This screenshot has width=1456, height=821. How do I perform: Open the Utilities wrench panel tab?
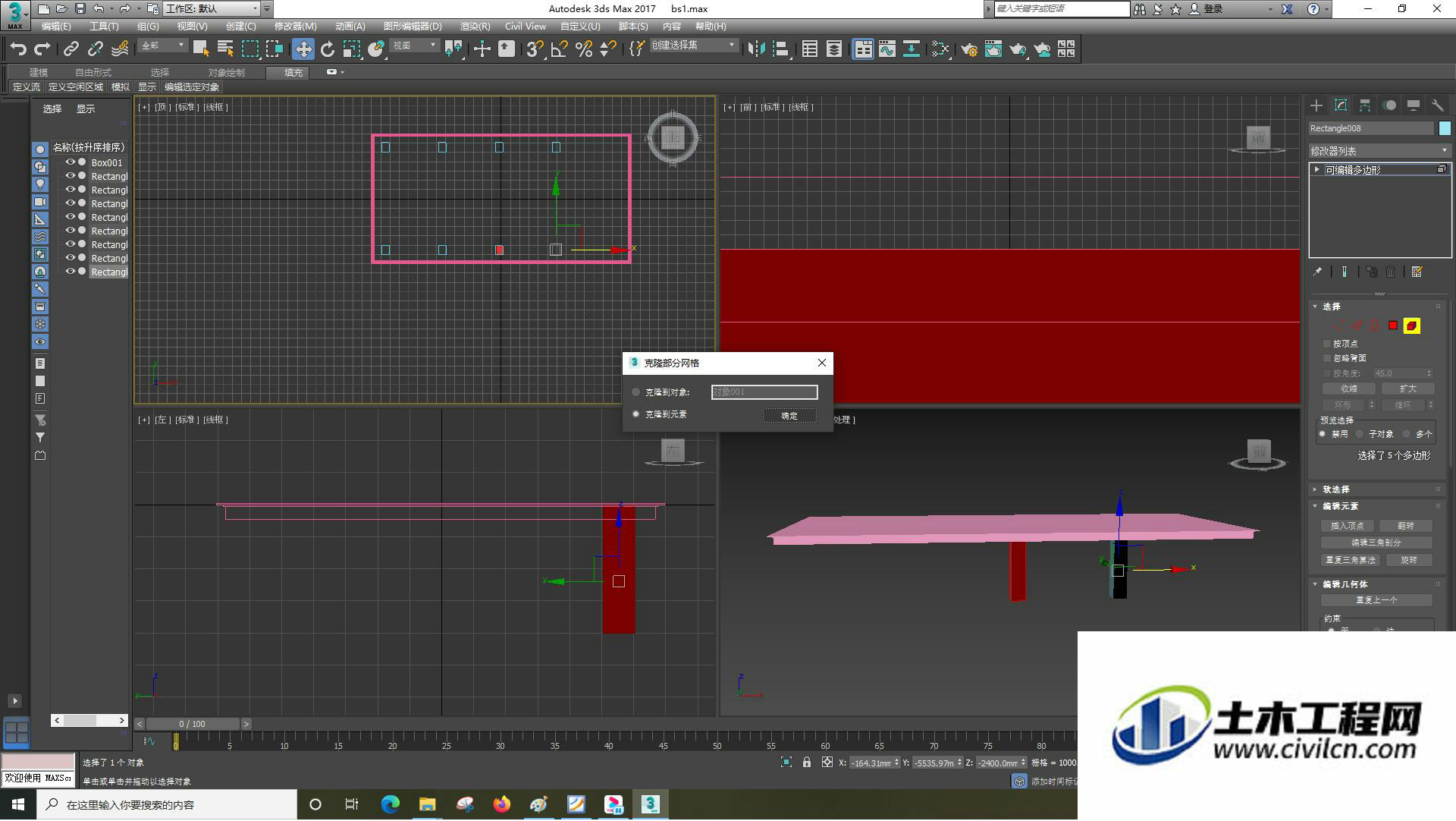1438,105
